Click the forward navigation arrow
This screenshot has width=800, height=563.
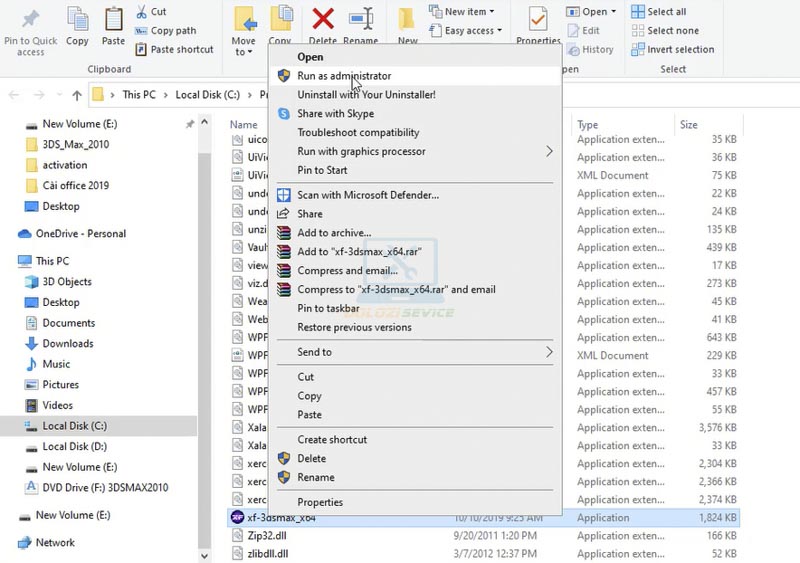39,95
